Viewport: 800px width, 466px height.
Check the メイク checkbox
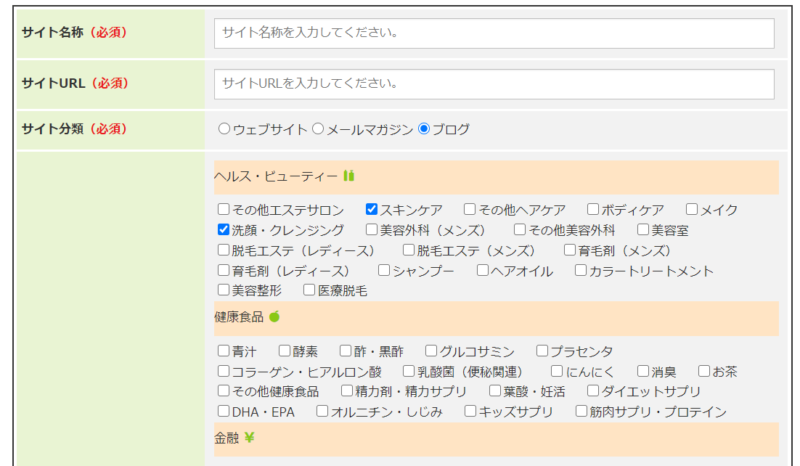[692, 209]
